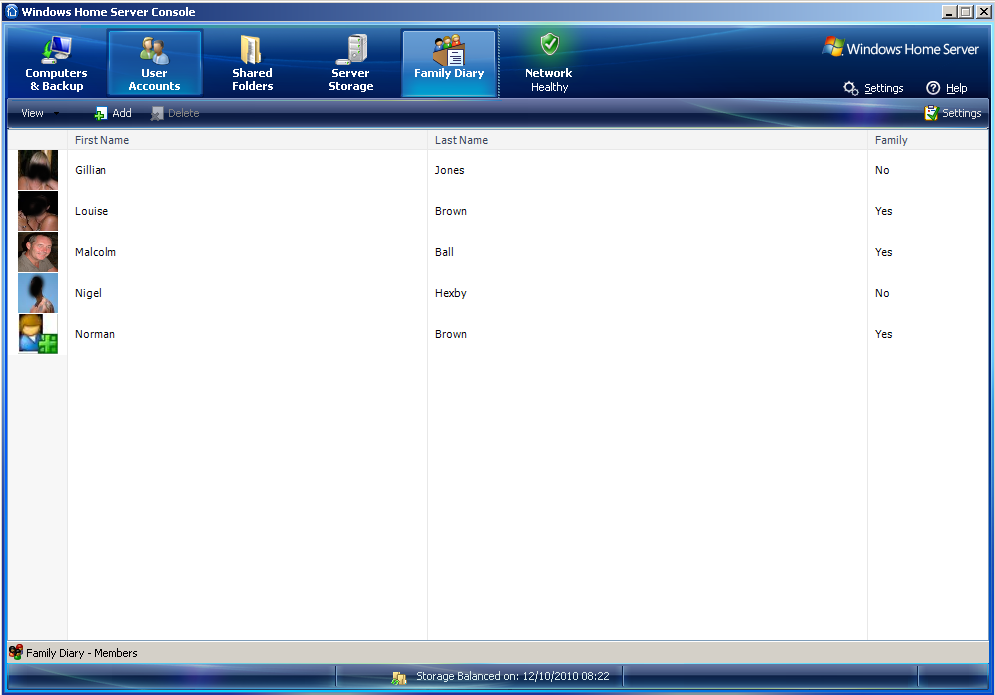Add a new family member
This screenshot has width=995, height=695.
click(x=113, y=113)
